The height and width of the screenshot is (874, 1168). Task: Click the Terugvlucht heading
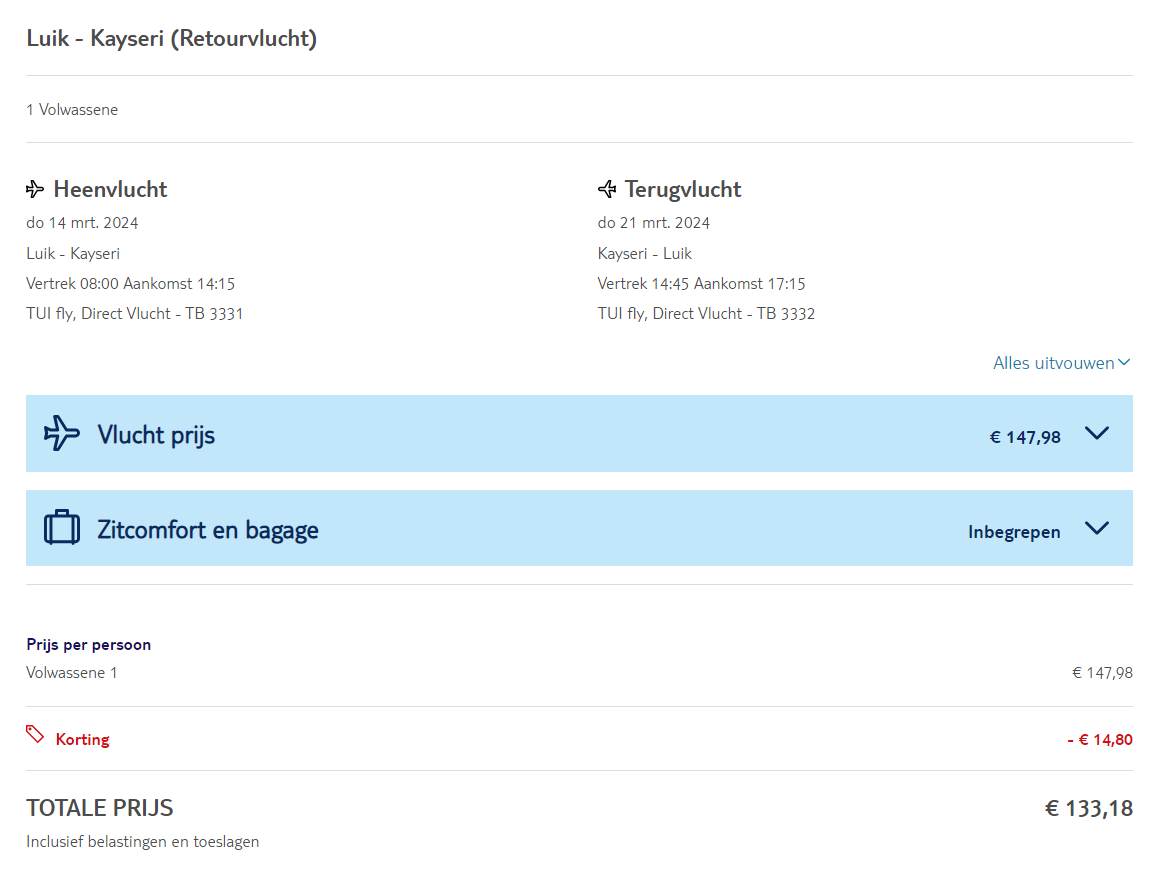point(683,189)
